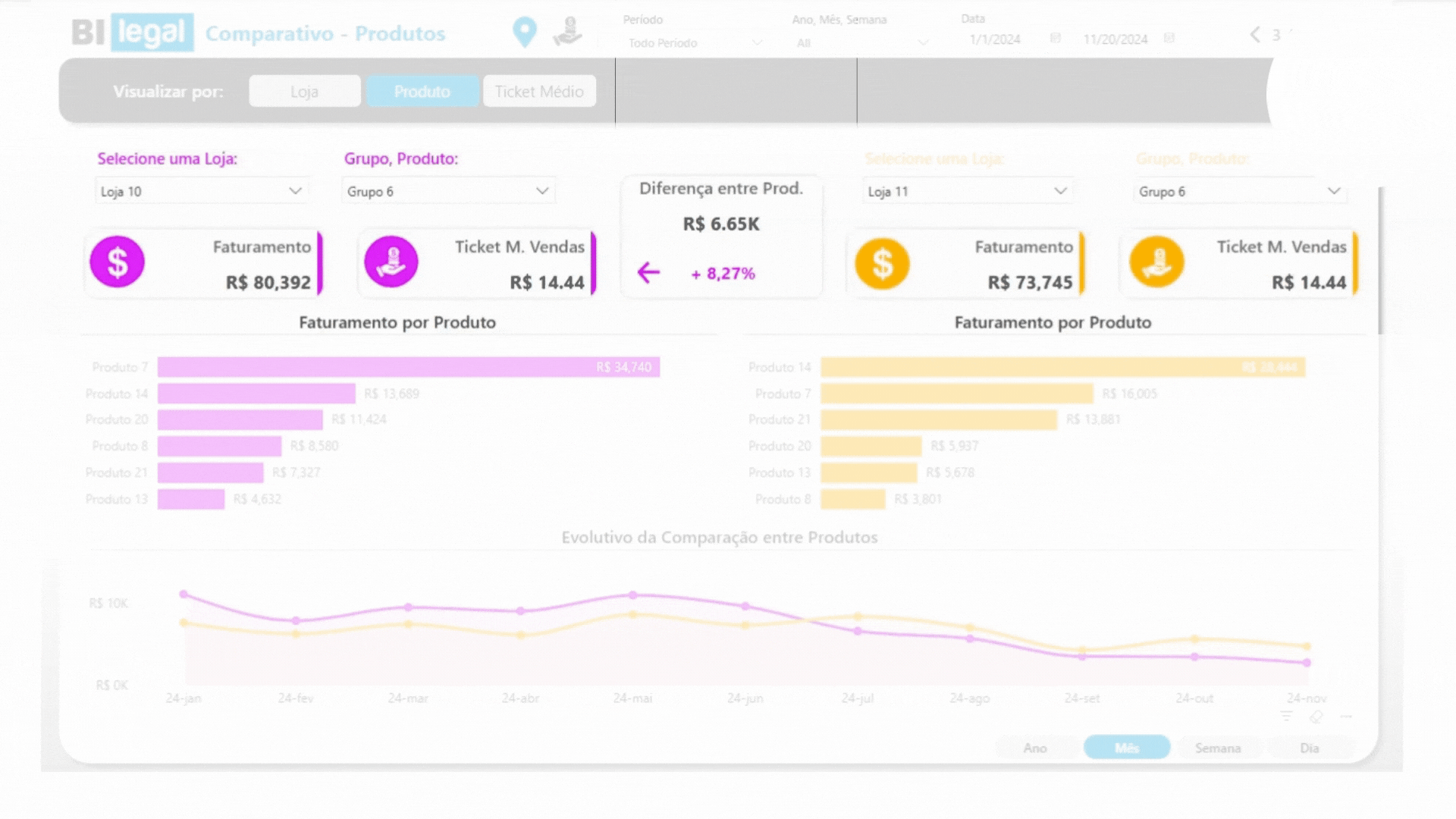The width and height of the screenshot is (1456, 819).
Task: Click the 1/1/2024 start date field
Action: (x=995, y=39)
